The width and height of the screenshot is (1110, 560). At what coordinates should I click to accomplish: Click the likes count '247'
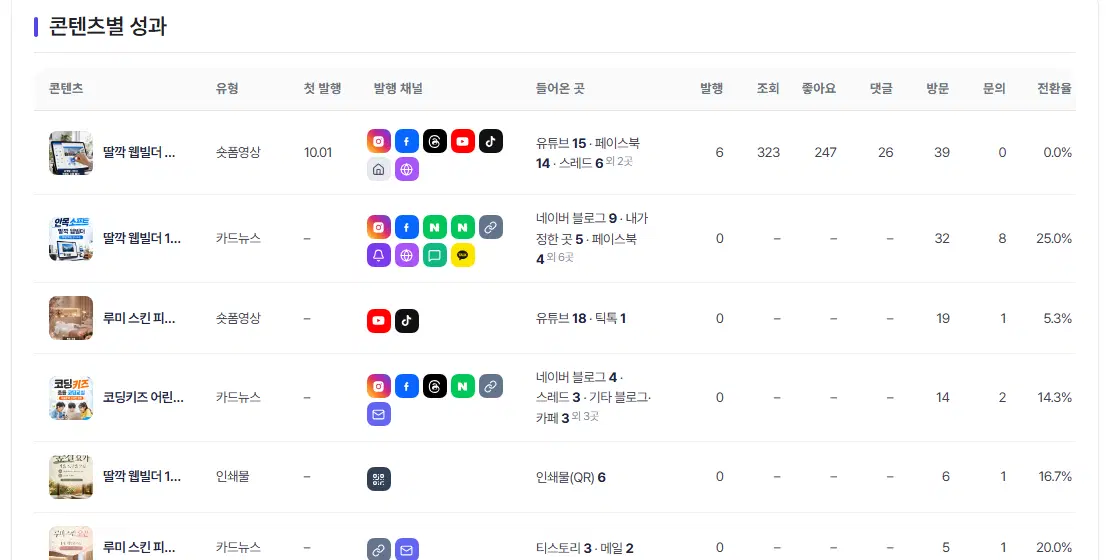[825, 152]
